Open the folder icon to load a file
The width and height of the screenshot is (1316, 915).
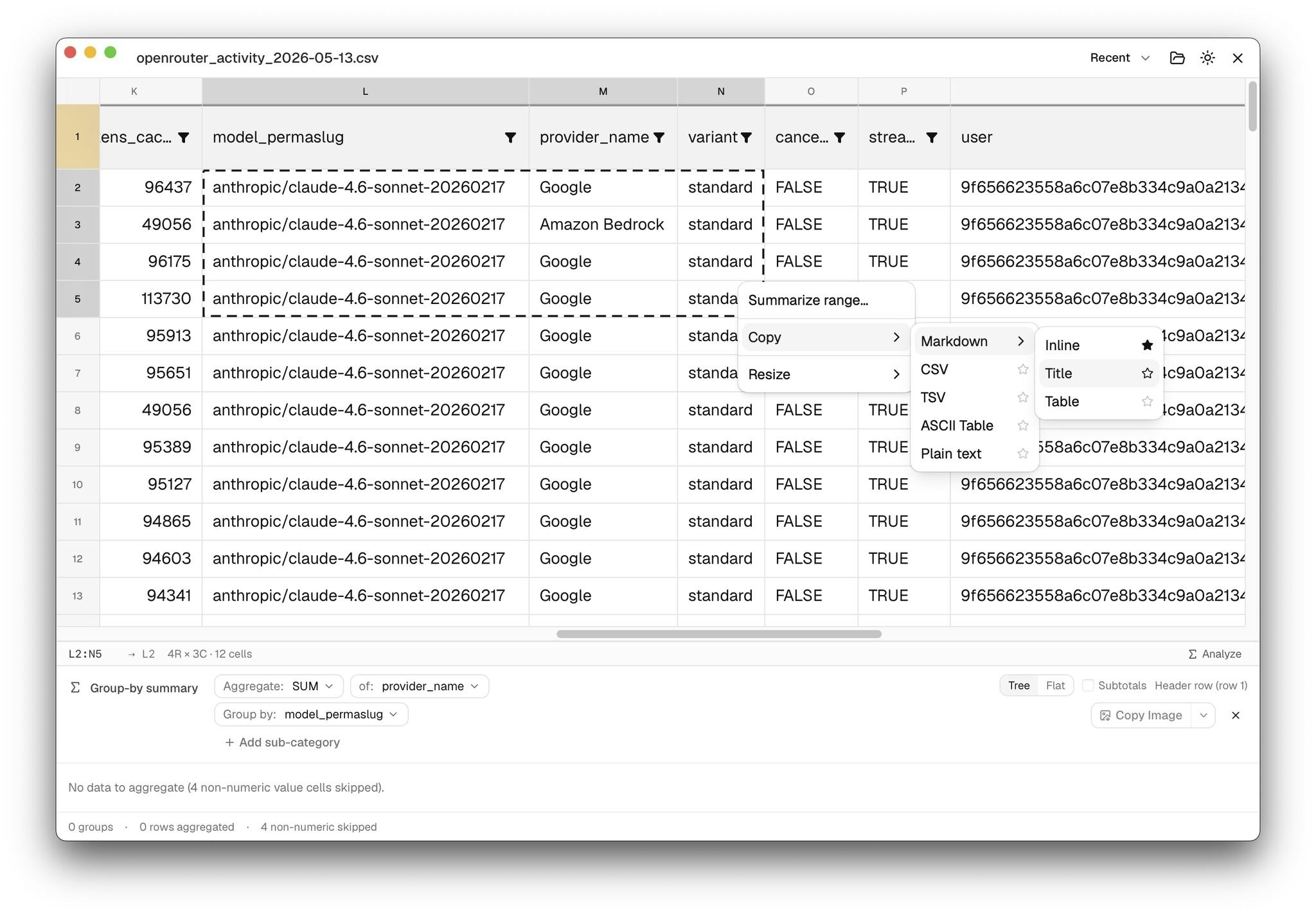pyautogui.click(x=1177, y=58)
